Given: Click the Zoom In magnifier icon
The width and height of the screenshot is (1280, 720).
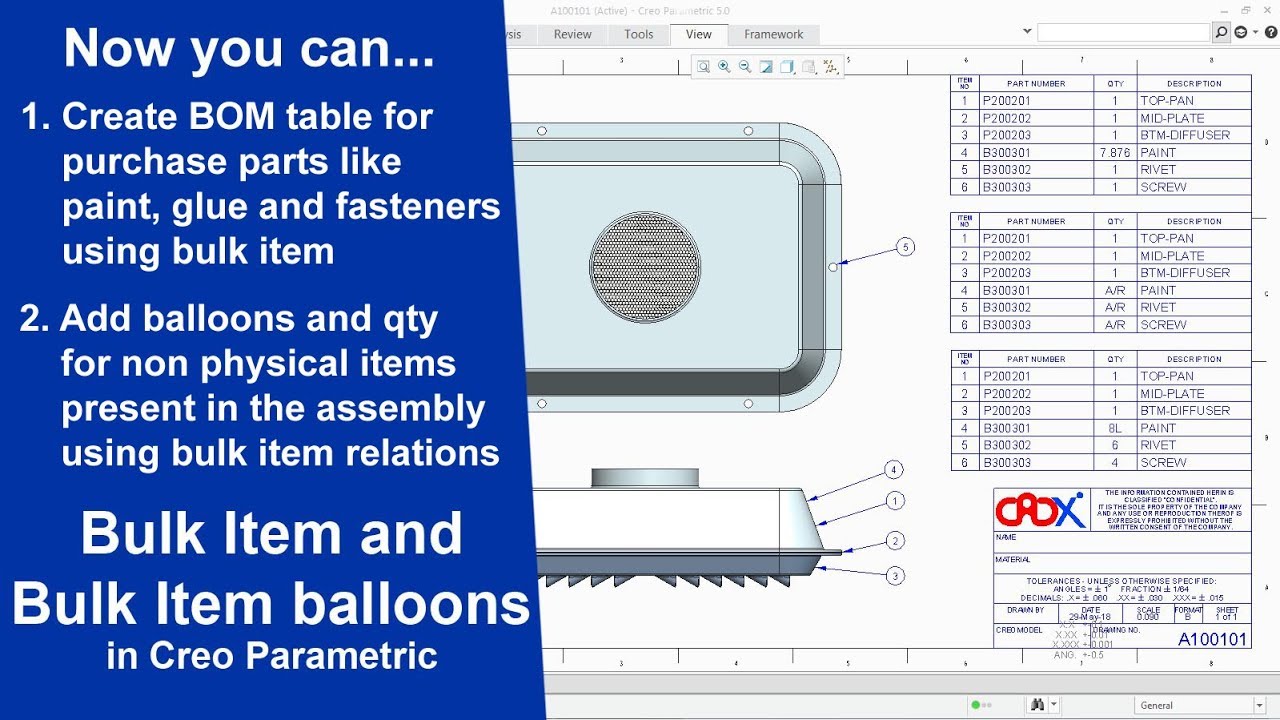Looking at the screenshot, I should (x=724, y=67).
